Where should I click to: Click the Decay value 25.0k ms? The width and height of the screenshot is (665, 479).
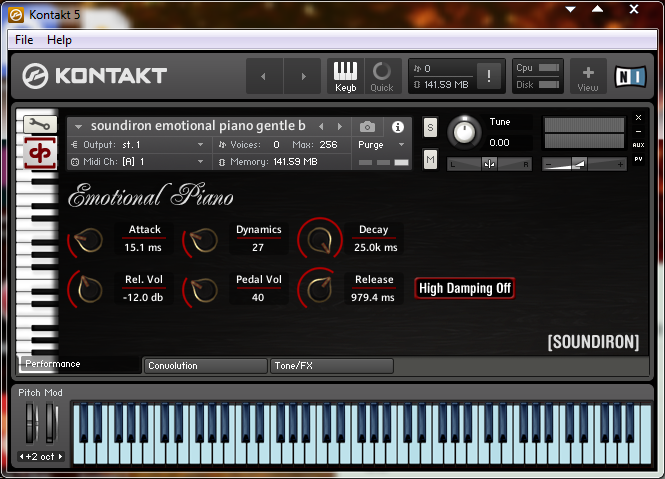[x=375, y=247]
